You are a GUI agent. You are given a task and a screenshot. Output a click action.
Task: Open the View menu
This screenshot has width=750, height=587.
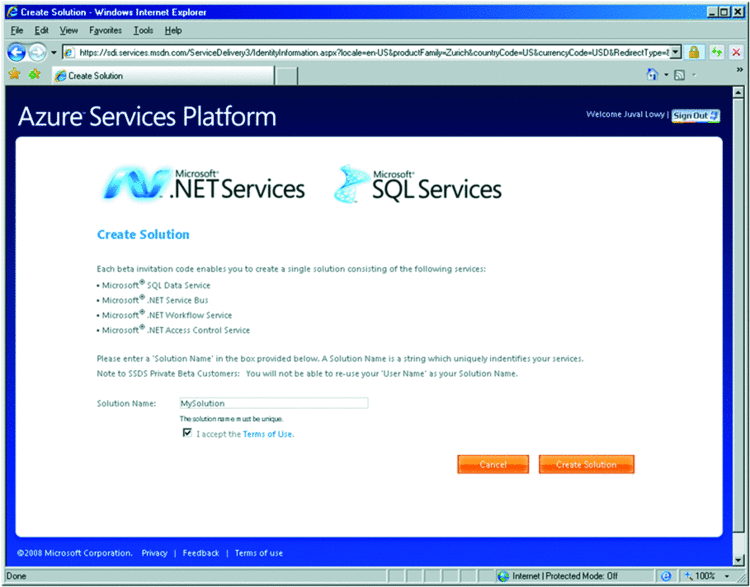coord(68,31)
